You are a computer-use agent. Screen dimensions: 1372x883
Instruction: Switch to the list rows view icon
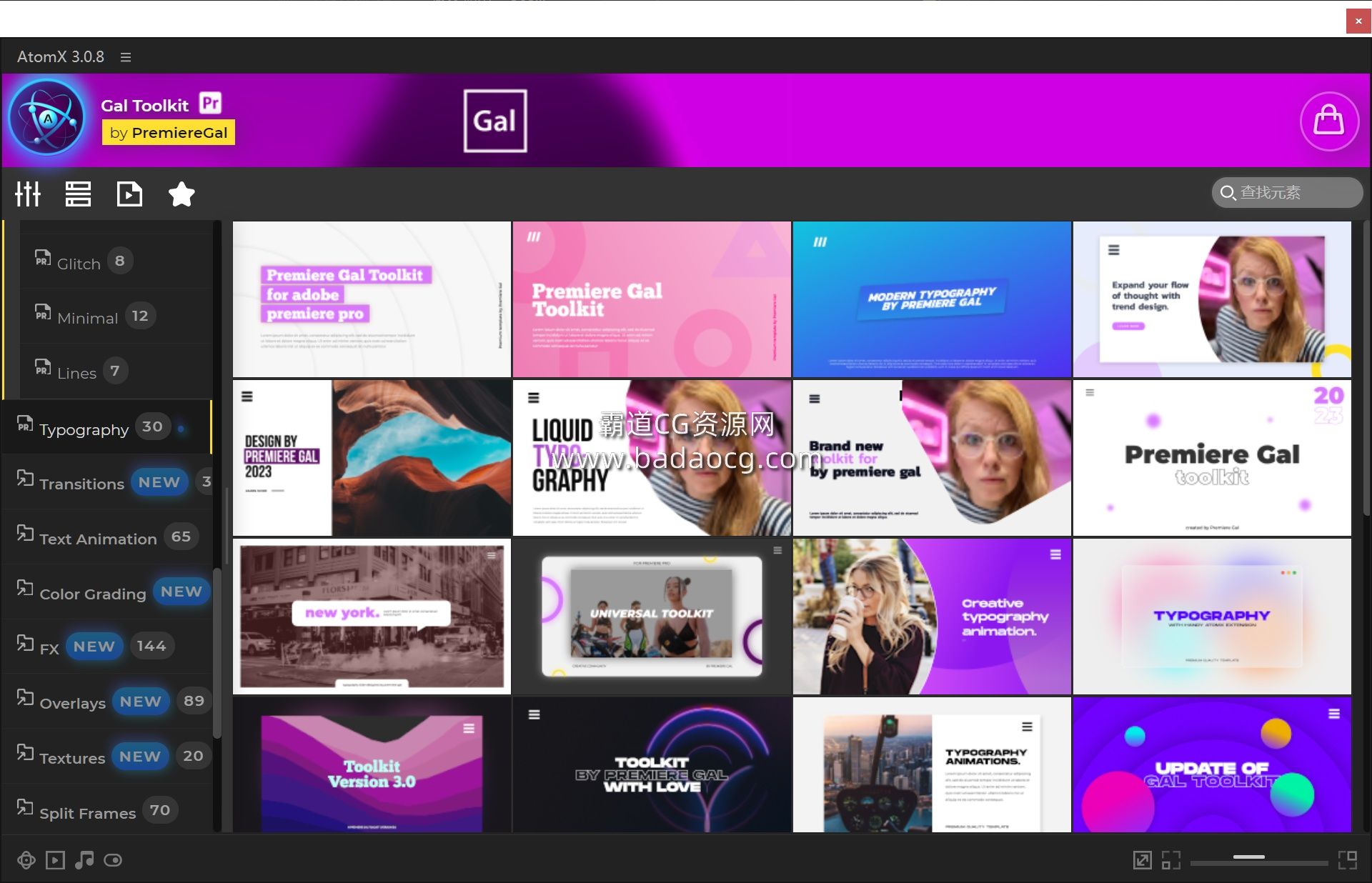point(78,194)
